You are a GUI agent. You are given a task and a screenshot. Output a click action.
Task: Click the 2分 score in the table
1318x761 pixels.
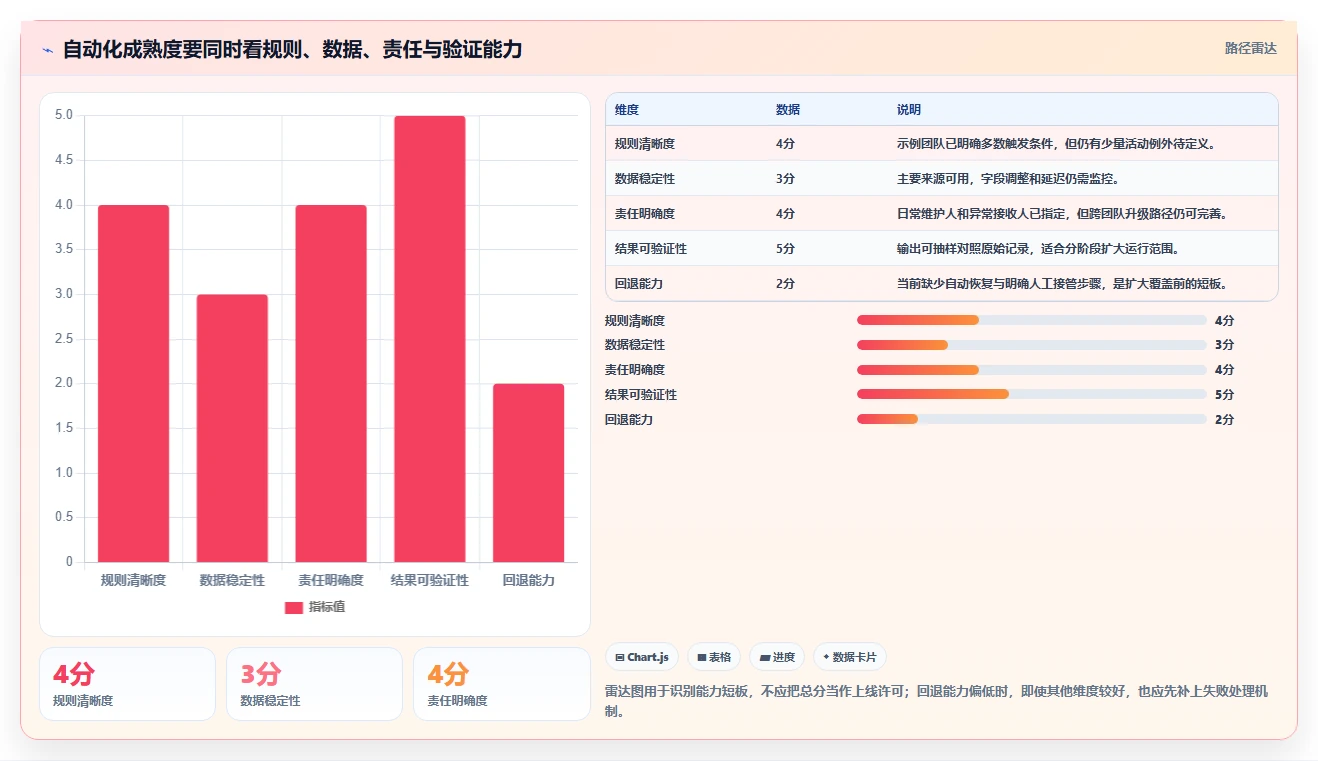(x=785, y=284)
